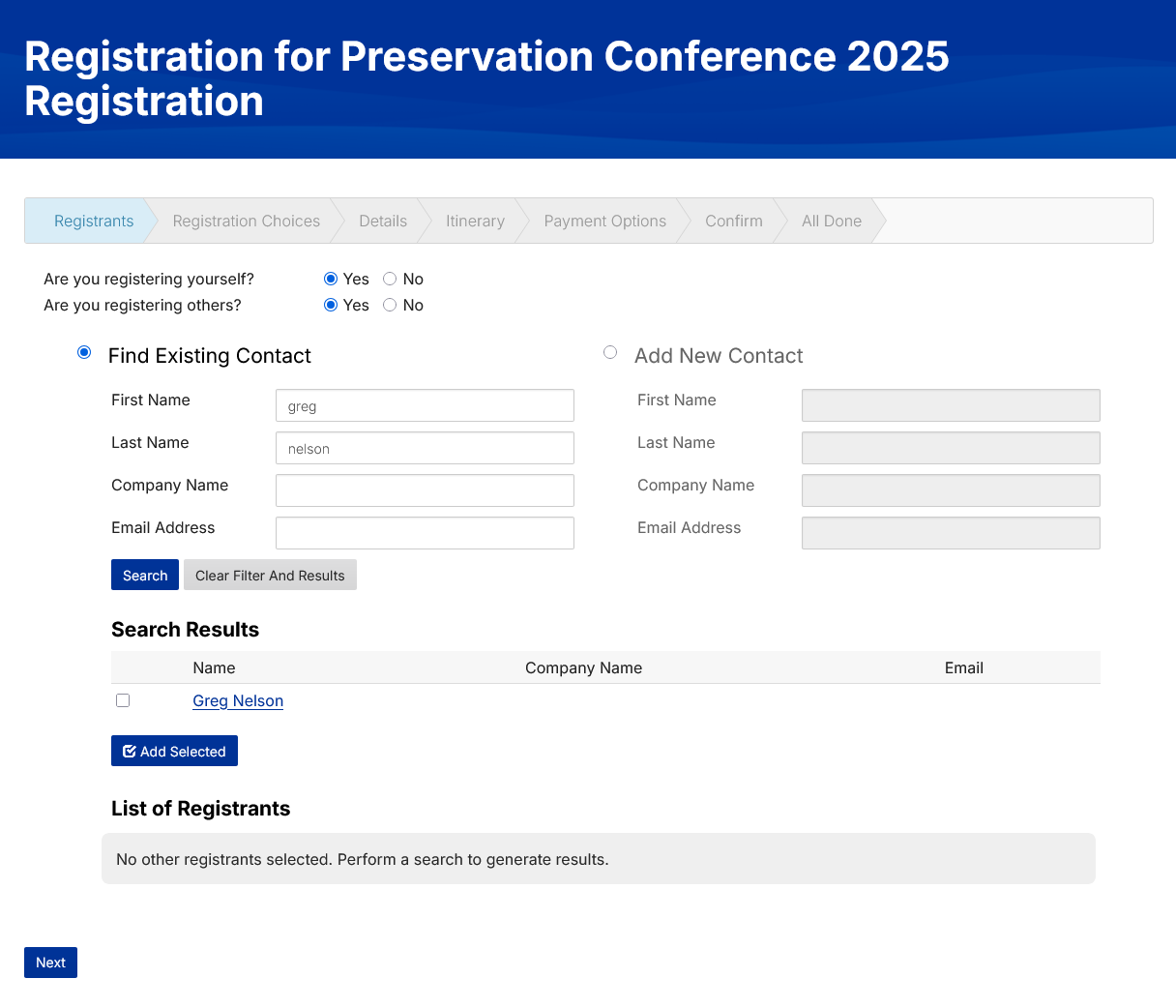The height and width of the screenshot is (1008, 1176).
Task: Choose No for registering others
Action: [x=390, y=305]
